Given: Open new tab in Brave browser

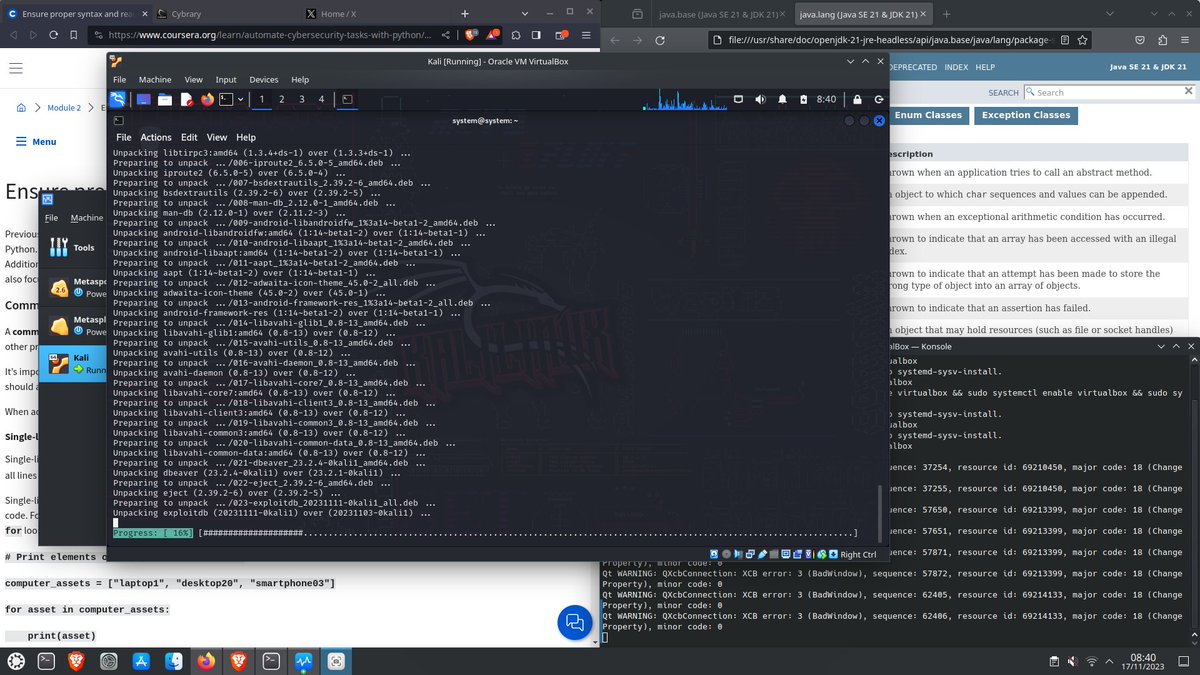Looking at the screenshot, I should [465, 13].
